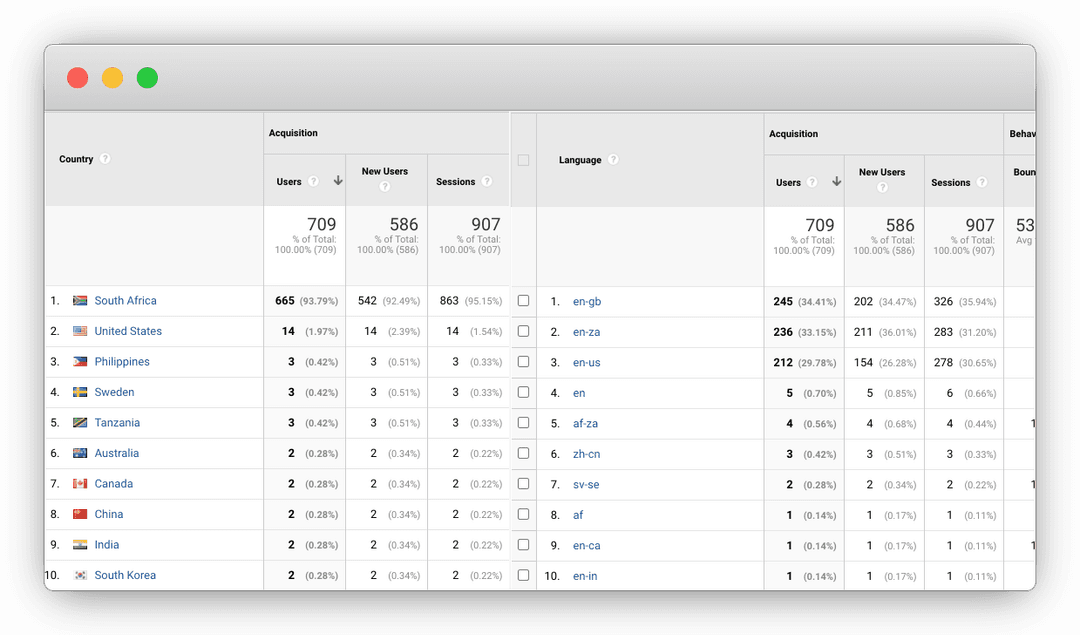Image resolution: width=1080 pixels, height=635 pixels.
Task: Check the box for zh-cn row
Action: pyautogui.click(x=523, y=452)
